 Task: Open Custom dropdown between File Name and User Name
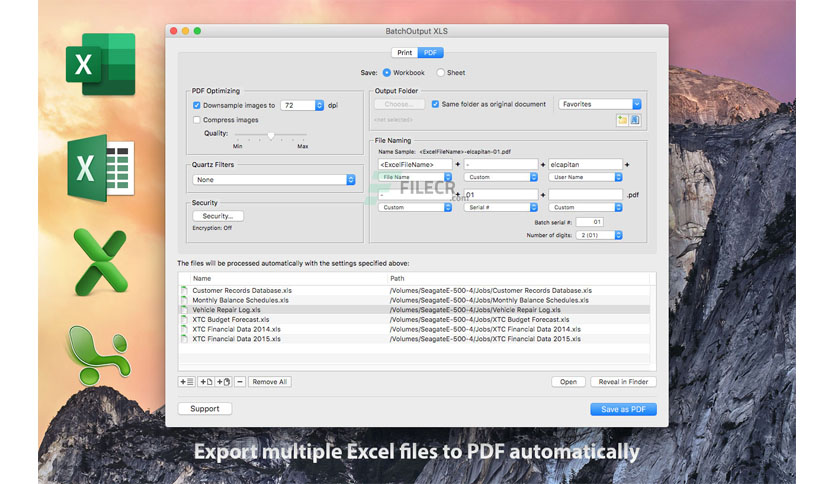[x=501, y=177]
